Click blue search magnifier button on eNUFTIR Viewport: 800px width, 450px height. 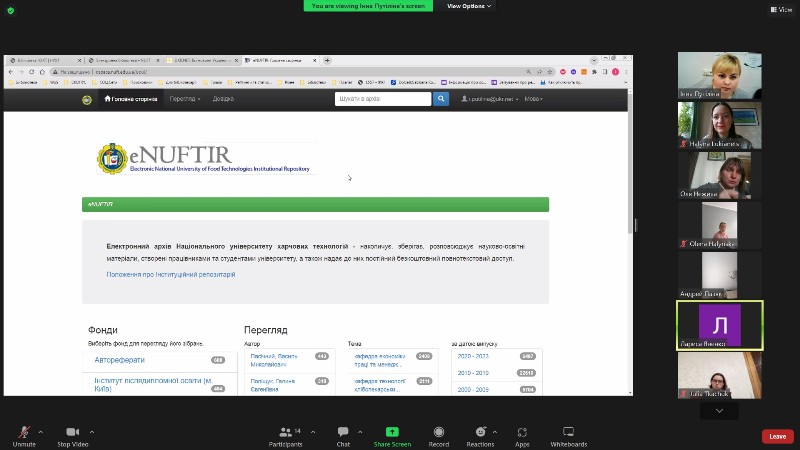click(441, 98)
